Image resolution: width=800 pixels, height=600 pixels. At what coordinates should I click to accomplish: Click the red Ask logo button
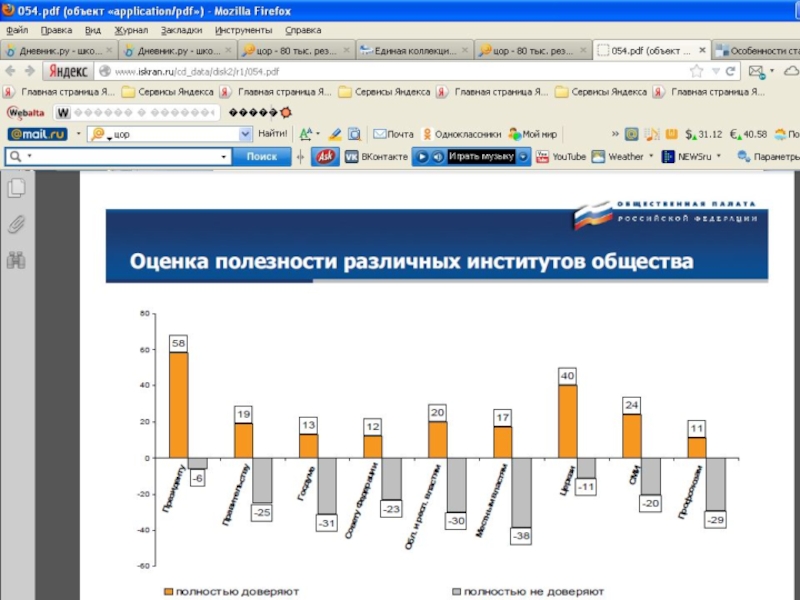[326, 157]
